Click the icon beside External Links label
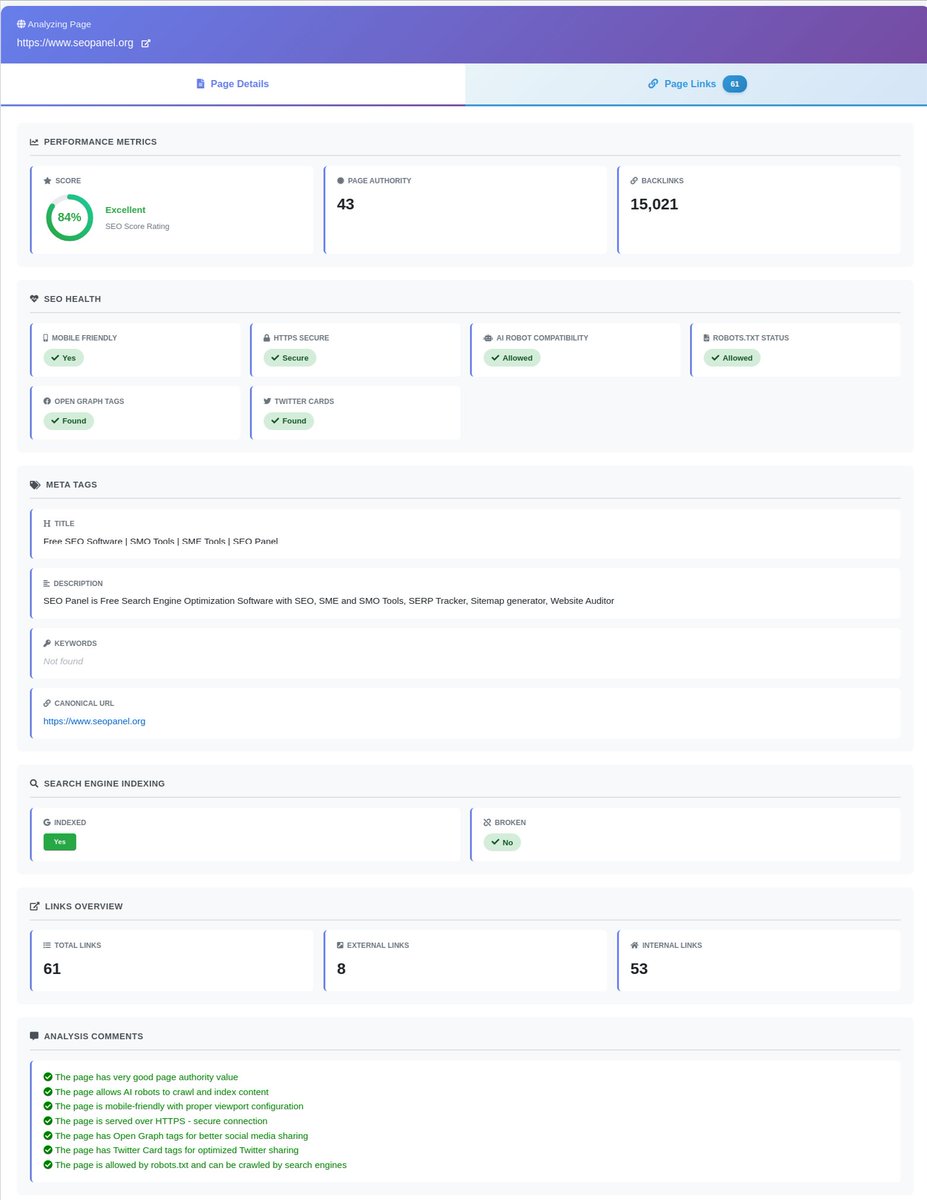The image size is (927, 1200). tap(340, 945)
